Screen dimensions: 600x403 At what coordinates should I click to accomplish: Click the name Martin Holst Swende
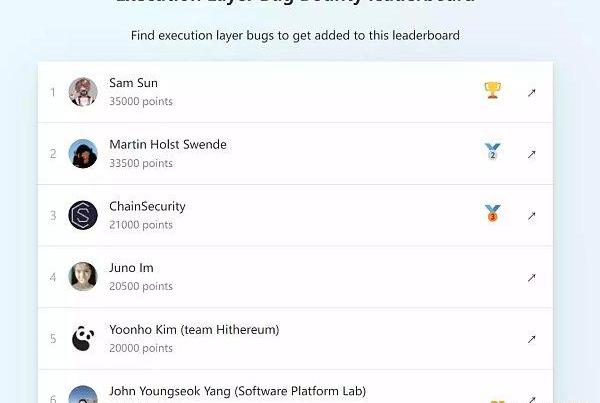[x=168, y=145]
